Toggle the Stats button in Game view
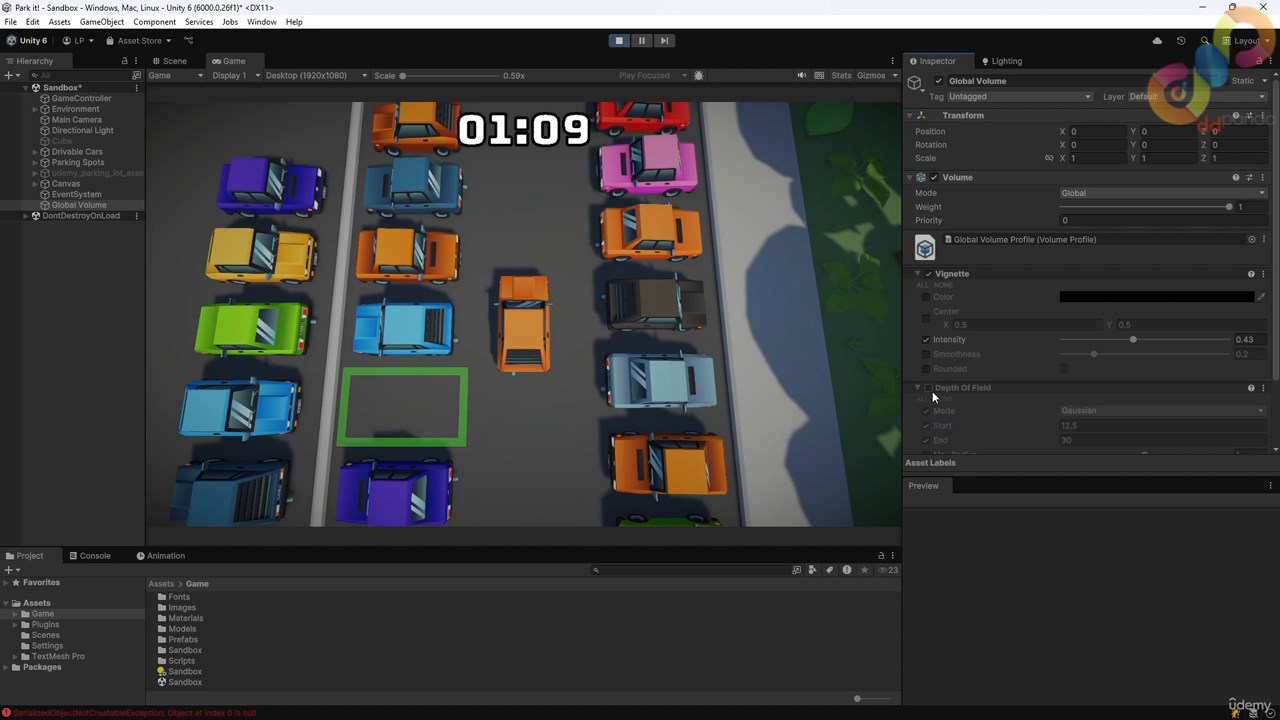1280x720 pixels. (842, 76)
